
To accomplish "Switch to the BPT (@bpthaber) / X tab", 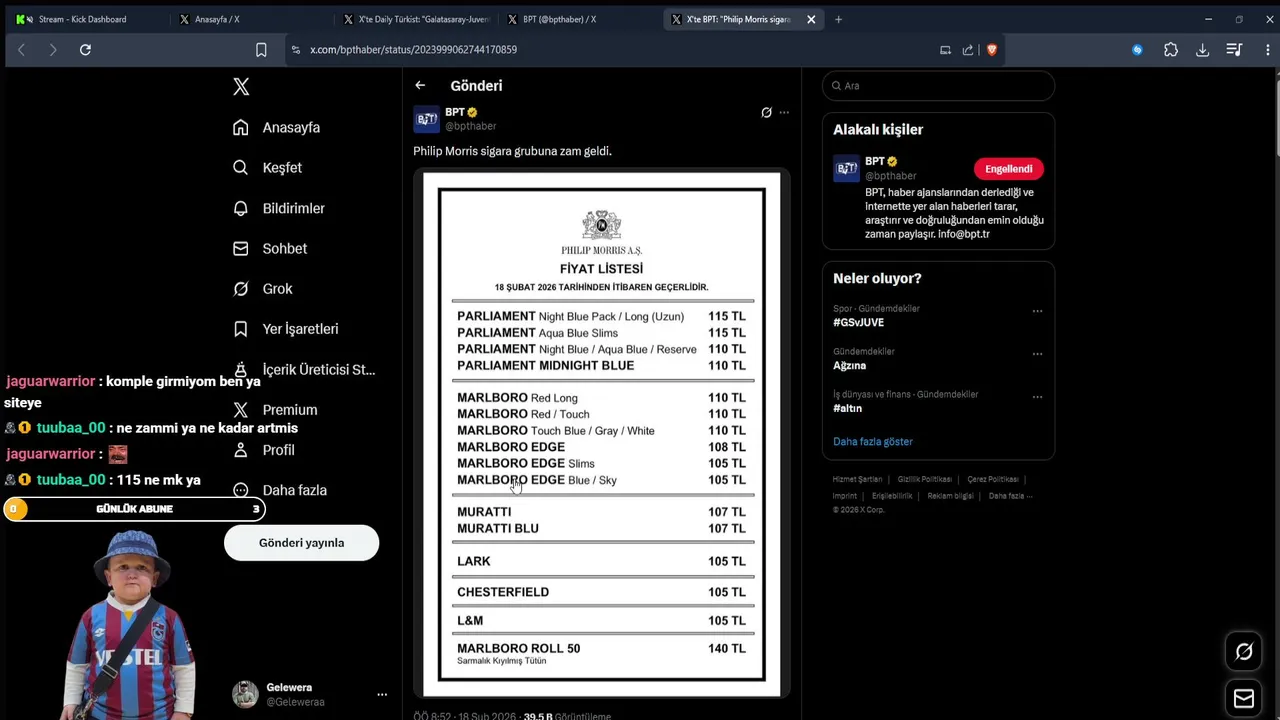I will (578, 19).
